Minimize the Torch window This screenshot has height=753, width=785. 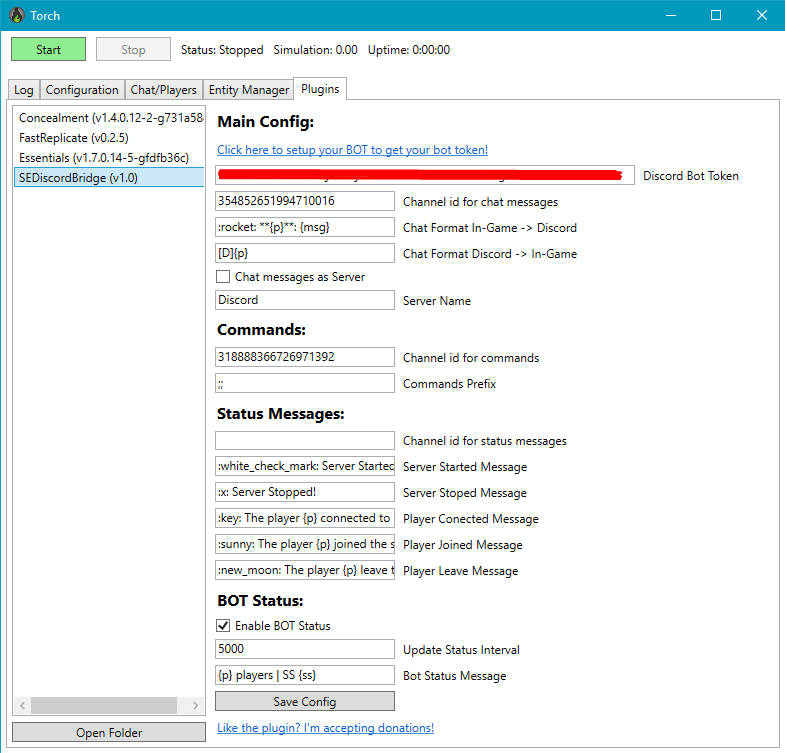click(x=671, y=16)
